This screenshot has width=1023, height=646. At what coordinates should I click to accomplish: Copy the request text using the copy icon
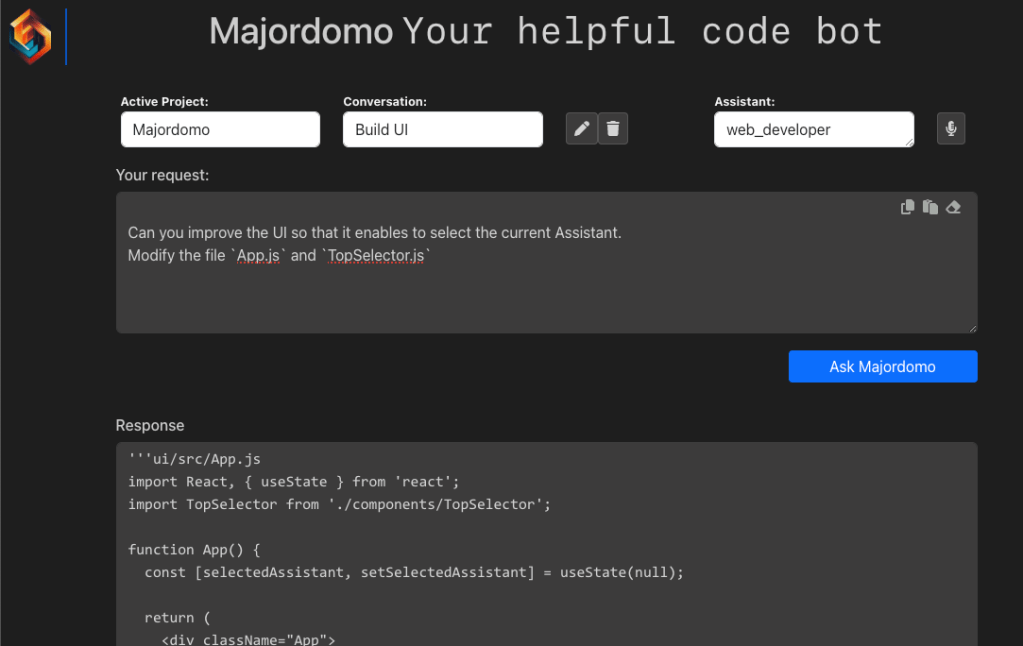pos(908,207)
